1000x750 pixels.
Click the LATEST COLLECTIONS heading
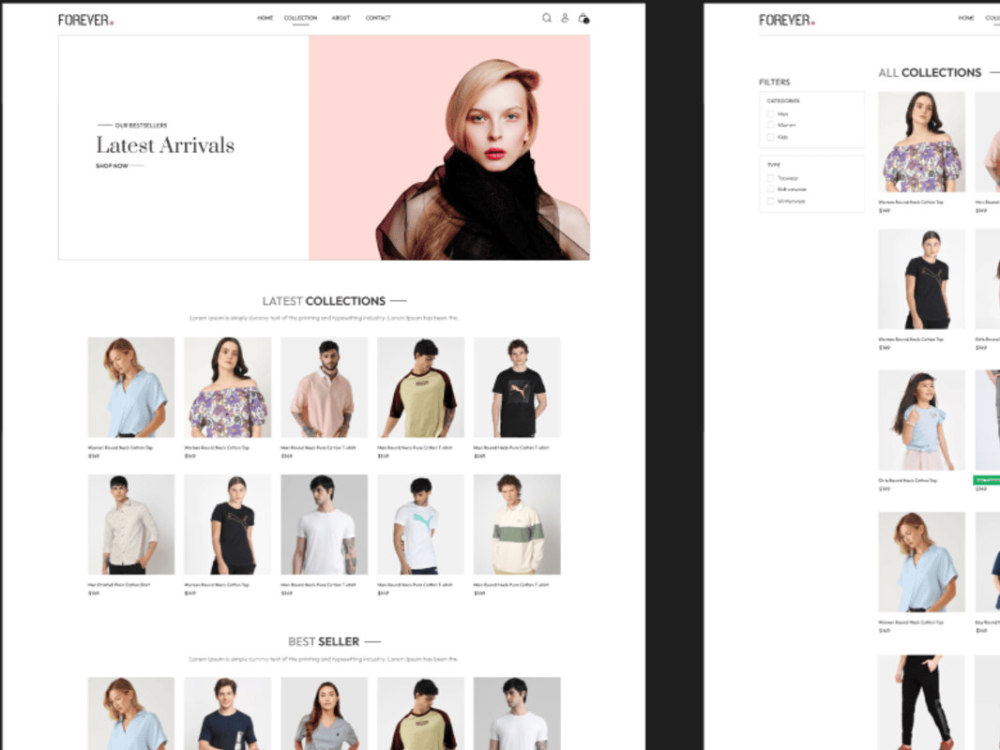(x=324, y=301)
